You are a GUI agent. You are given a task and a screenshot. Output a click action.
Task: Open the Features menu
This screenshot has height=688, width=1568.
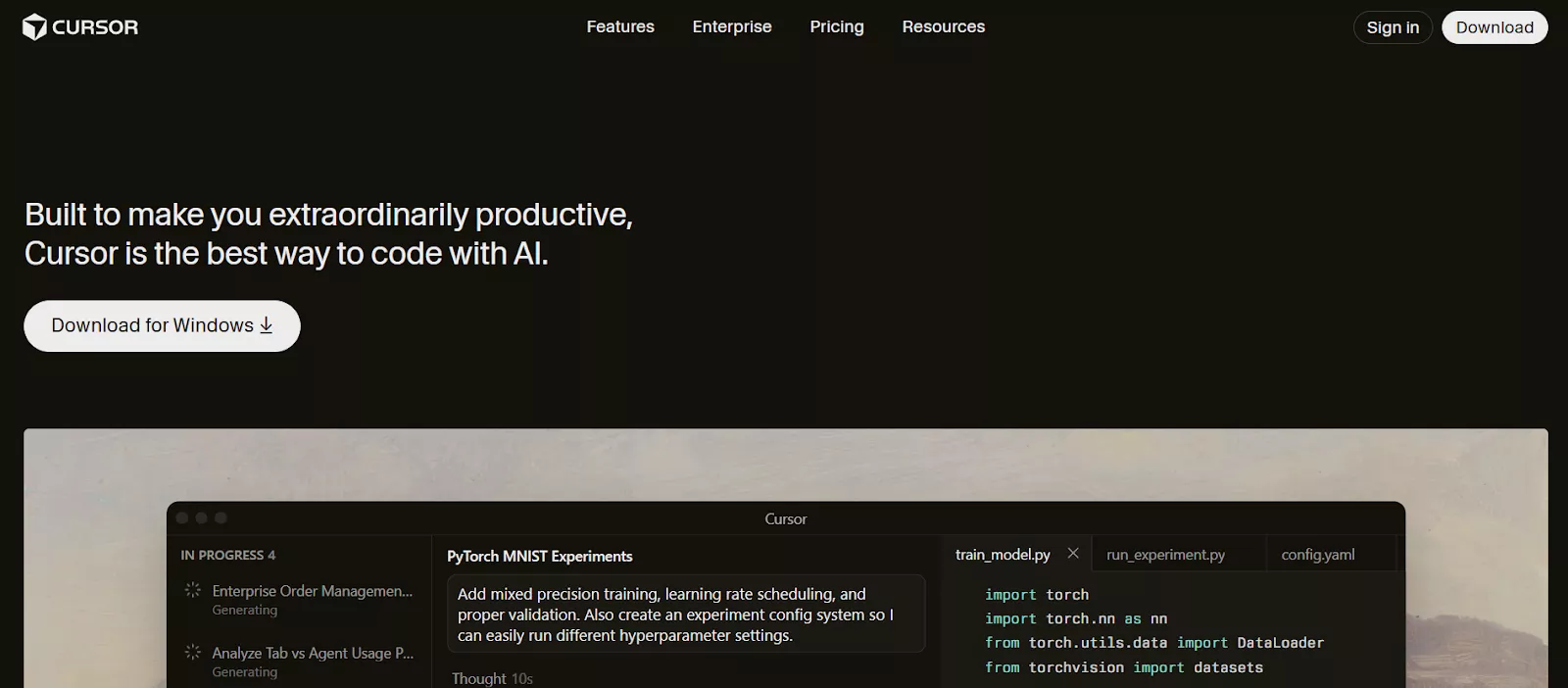click(x=620, y=27)
